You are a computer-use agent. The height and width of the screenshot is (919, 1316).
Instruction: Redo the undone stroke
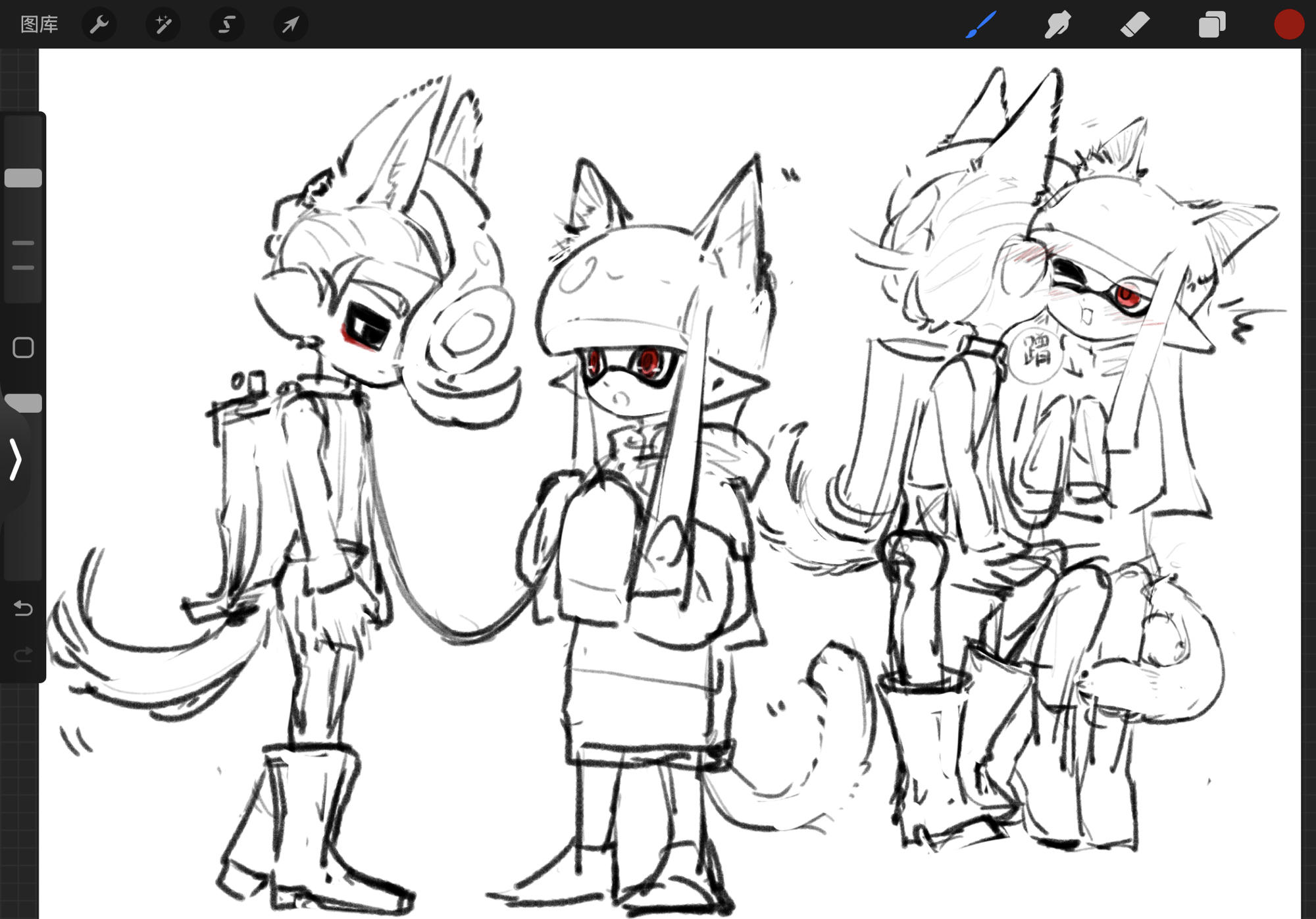(23, 654)
